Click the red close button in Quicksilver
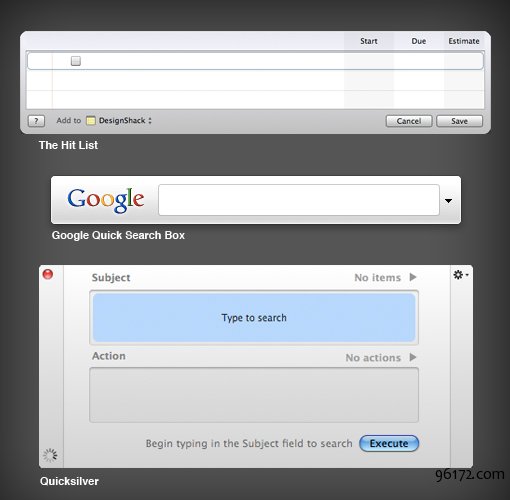Screen dimensions: 510x500 48,274
